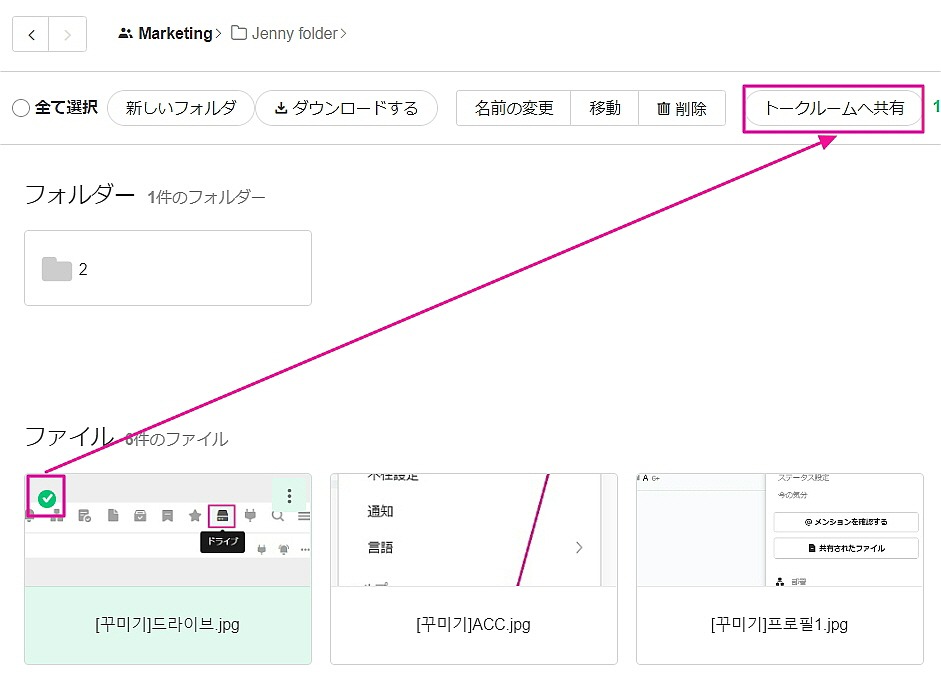Viewport: 941px width, 682px height.
Task: Click the gray folder icon labeled 2
Action: pyautogui.click(x=57, y=269)
